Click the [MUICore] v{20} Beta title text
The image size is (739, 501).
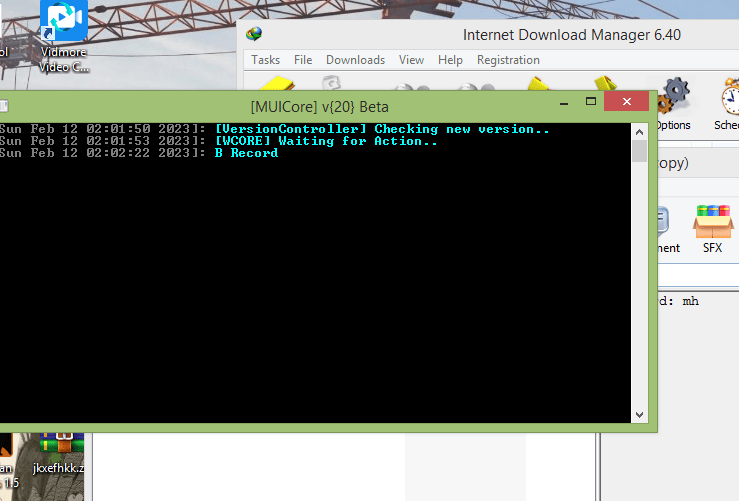320,107
